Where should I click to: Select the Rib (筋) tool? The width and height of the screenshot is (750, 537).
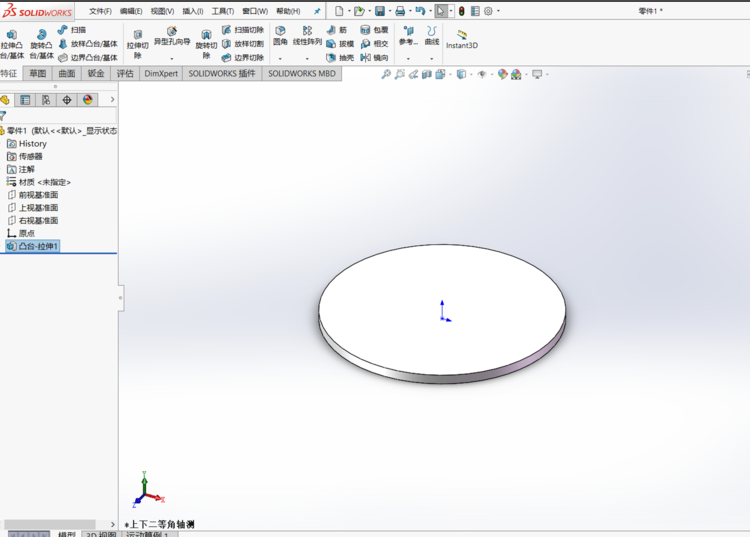[337, 30]
